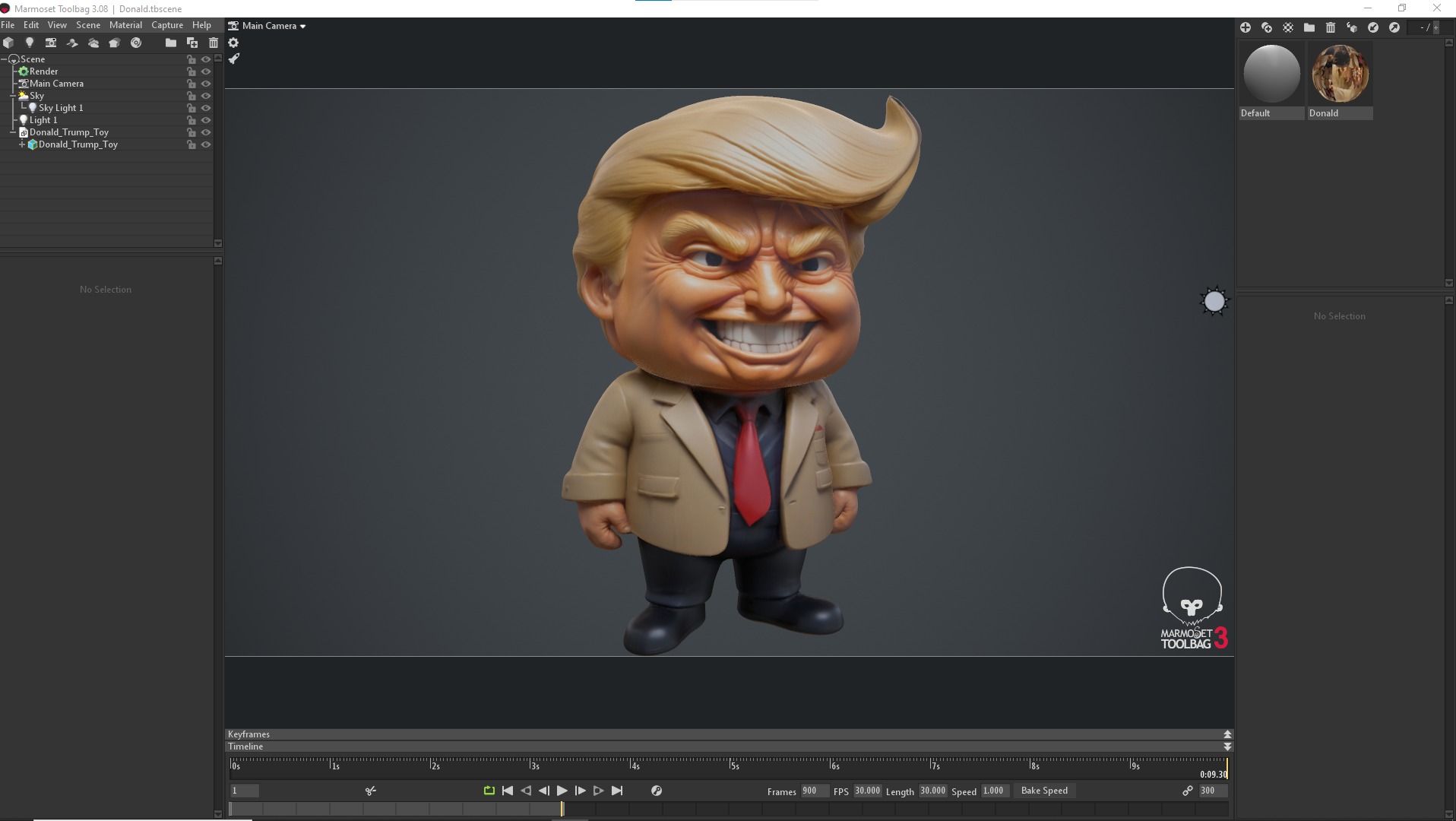The height and width of the screenshot is (821, 1456).
Task: Add a new camera from the scene toolbar
Action: [x=51, y=43]
